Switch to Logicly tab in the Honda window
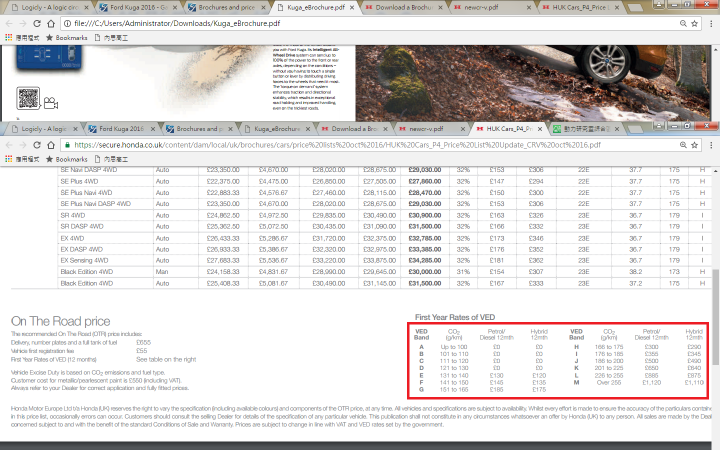The width and height of the screenshot is (720, 450). [x=45, y=129]
